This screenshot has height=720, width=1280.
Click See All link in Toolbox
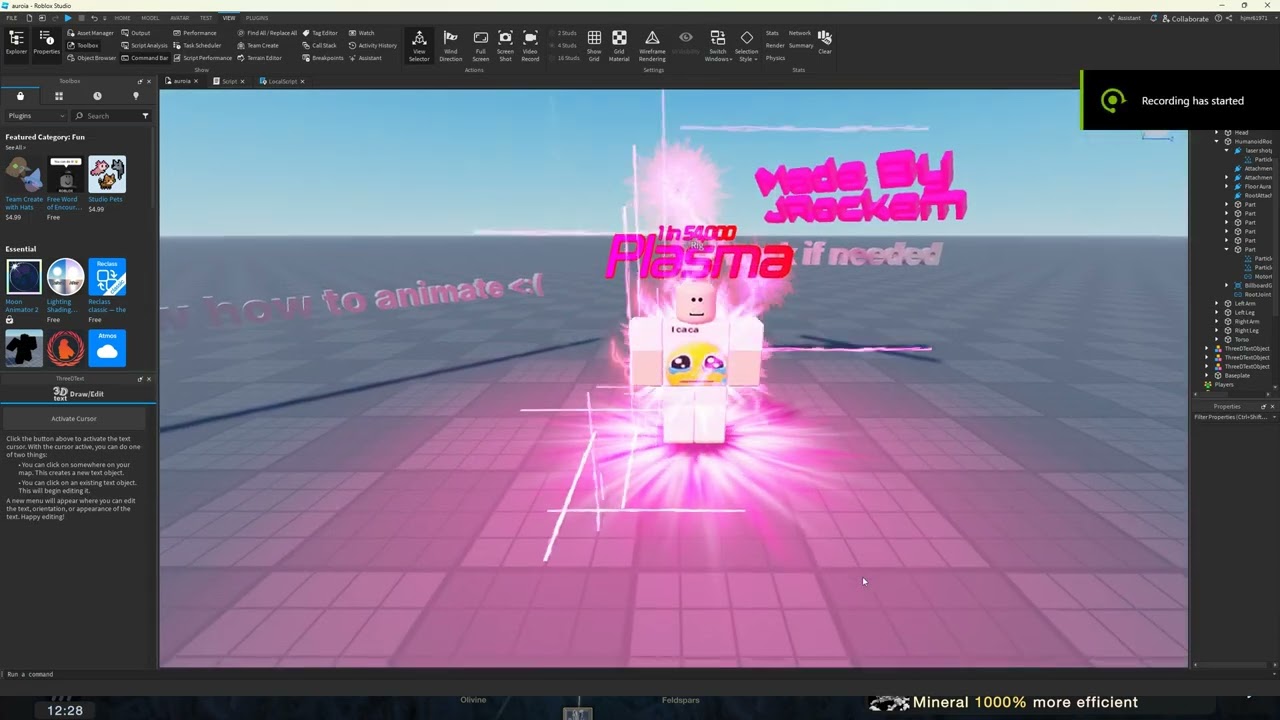point(15,147)
